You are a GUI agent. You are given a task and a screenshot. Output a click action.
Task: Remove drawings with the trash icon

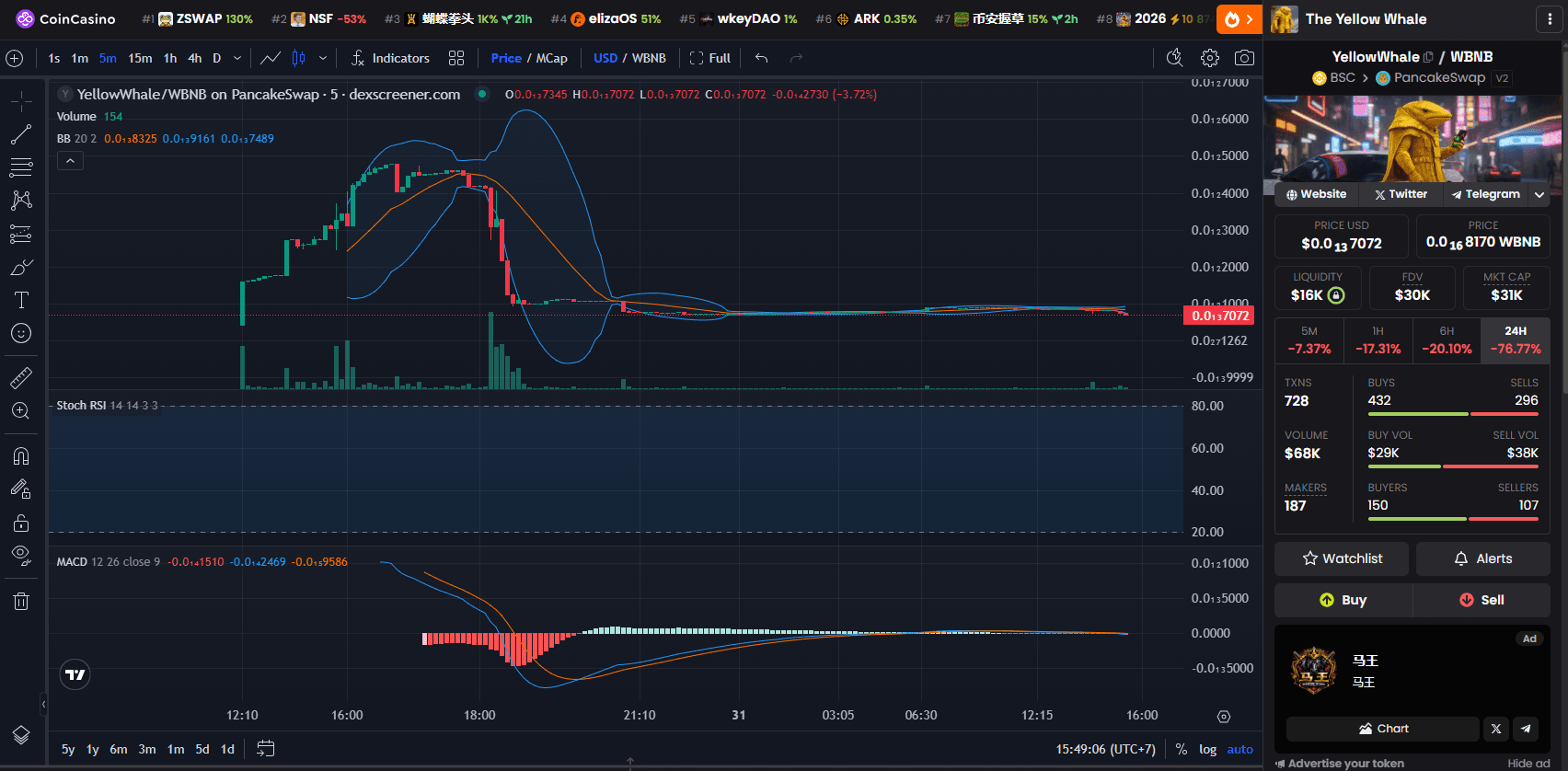[21, 601]
